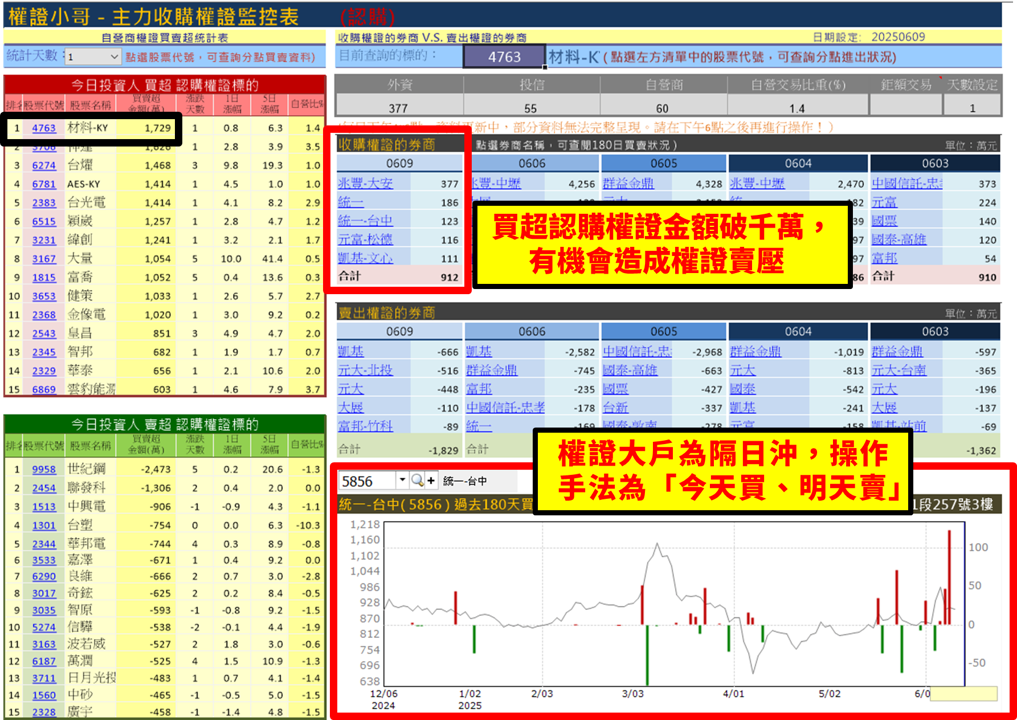
Task: Click broker 元大-北投 in 0609 sellers
Action: pos(365,370)
